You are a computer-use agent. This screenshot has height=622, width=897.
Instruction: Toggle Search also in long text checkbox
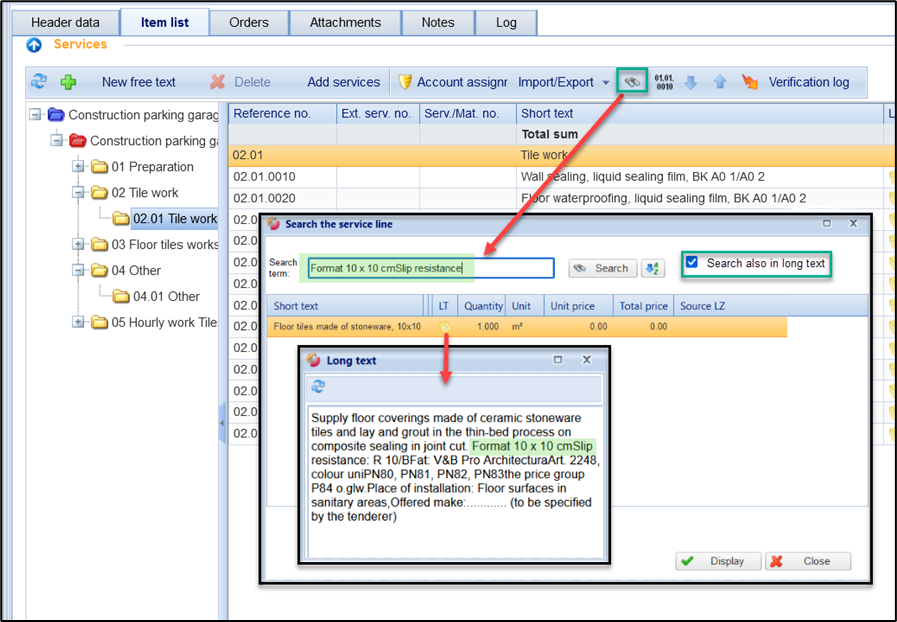(x=692, y=263)
